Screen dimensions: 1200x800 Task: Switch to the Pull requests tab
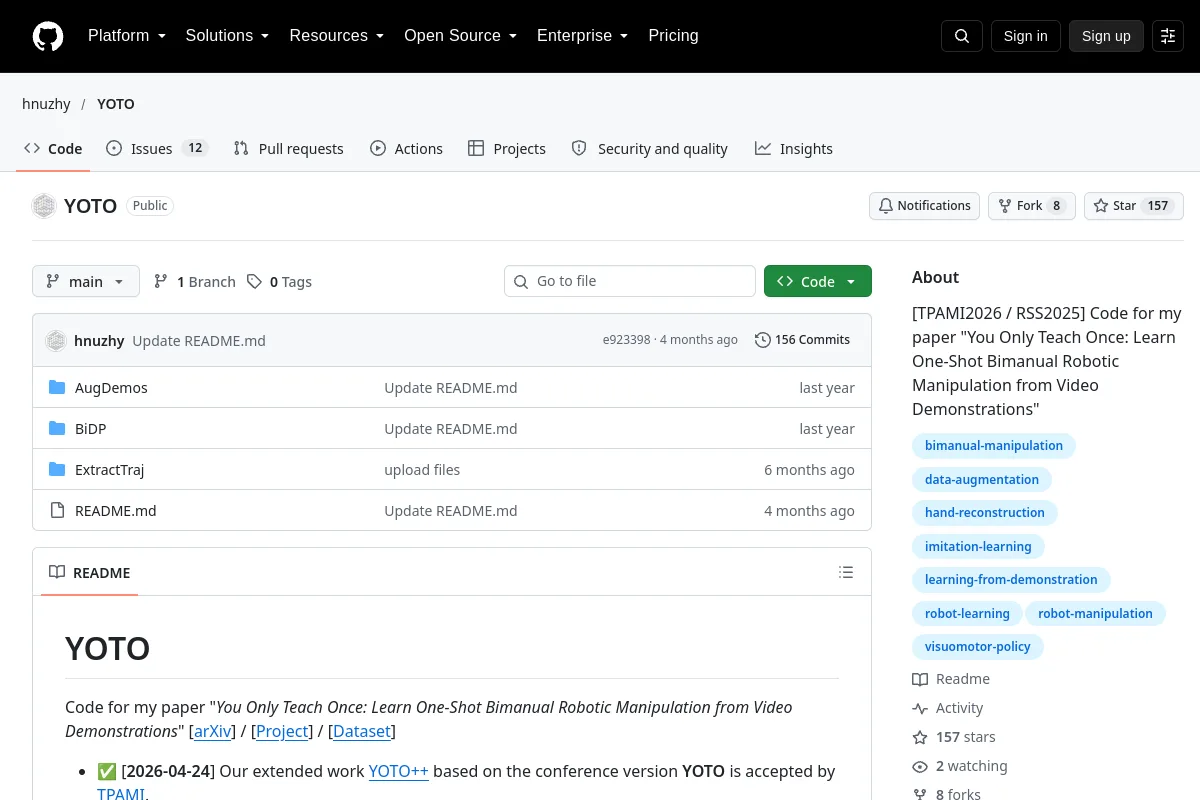point(288,149)
